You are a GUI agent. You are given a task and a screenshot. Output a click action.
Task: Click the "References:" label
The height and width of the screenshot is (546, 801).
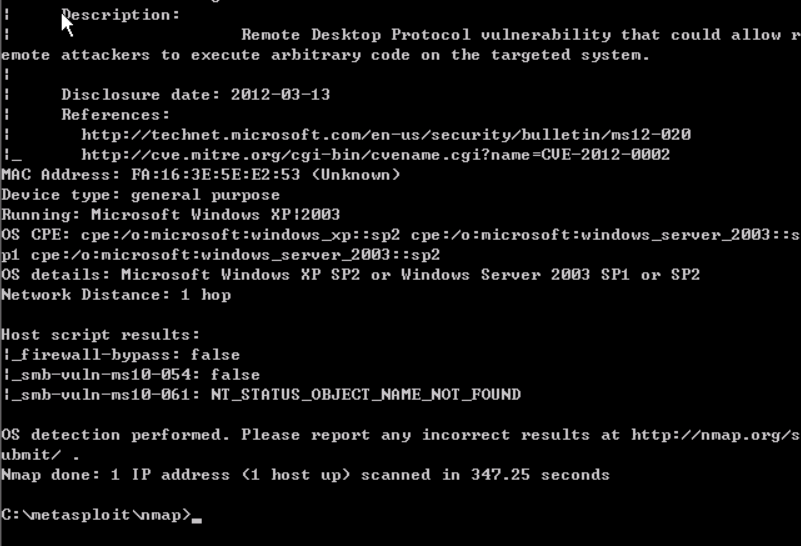(115, 115)
